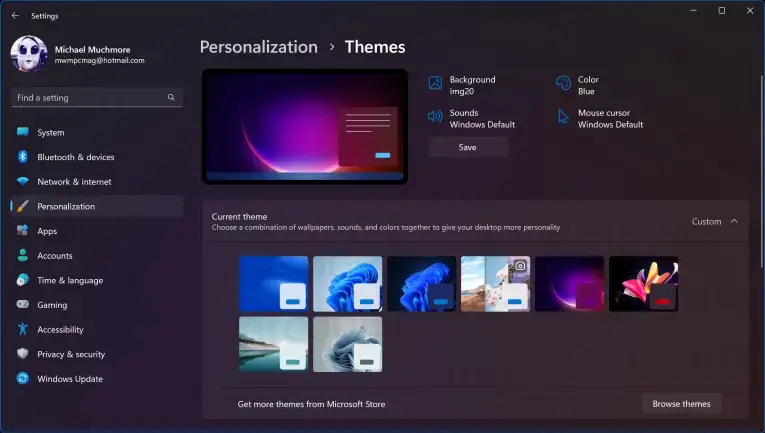Click the Windows Update icon in sidebar

tap(22, 379)
